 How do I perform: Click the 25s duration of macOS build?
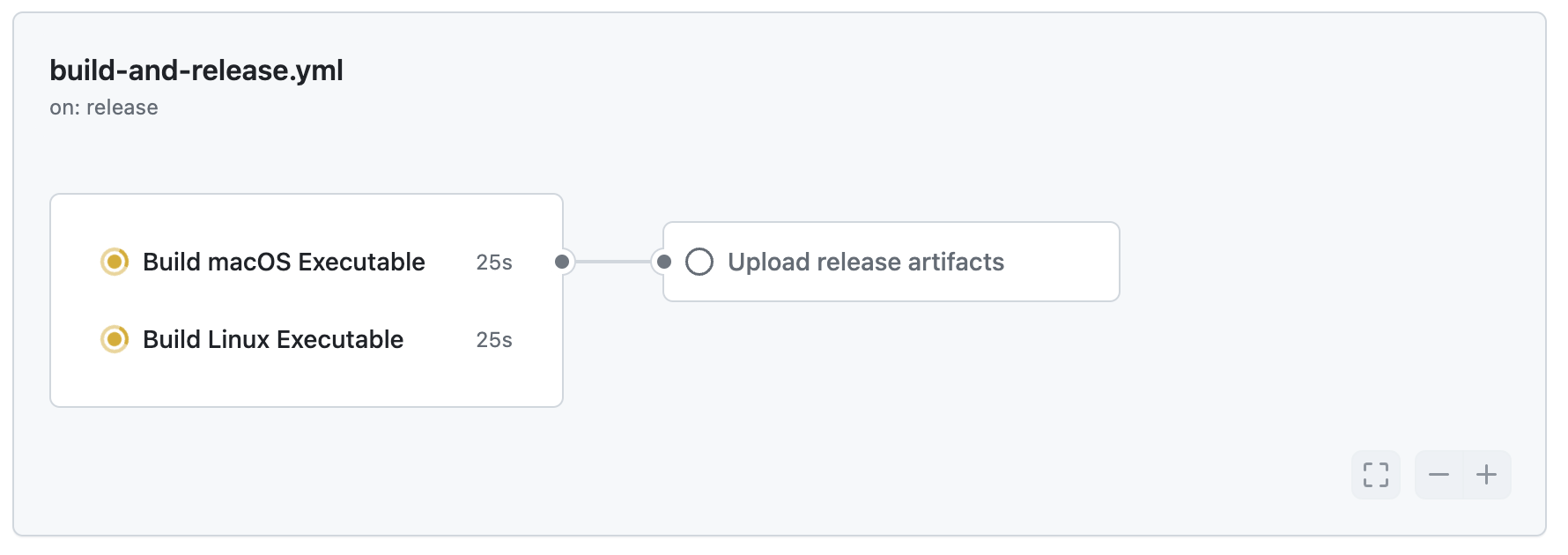coord(494,263)
